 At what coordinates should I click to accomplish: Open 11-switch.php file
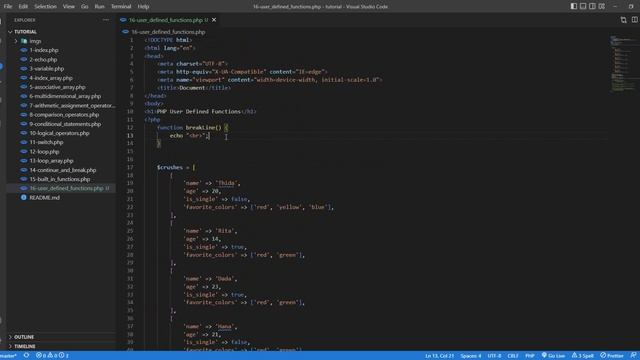click(46, 142)
